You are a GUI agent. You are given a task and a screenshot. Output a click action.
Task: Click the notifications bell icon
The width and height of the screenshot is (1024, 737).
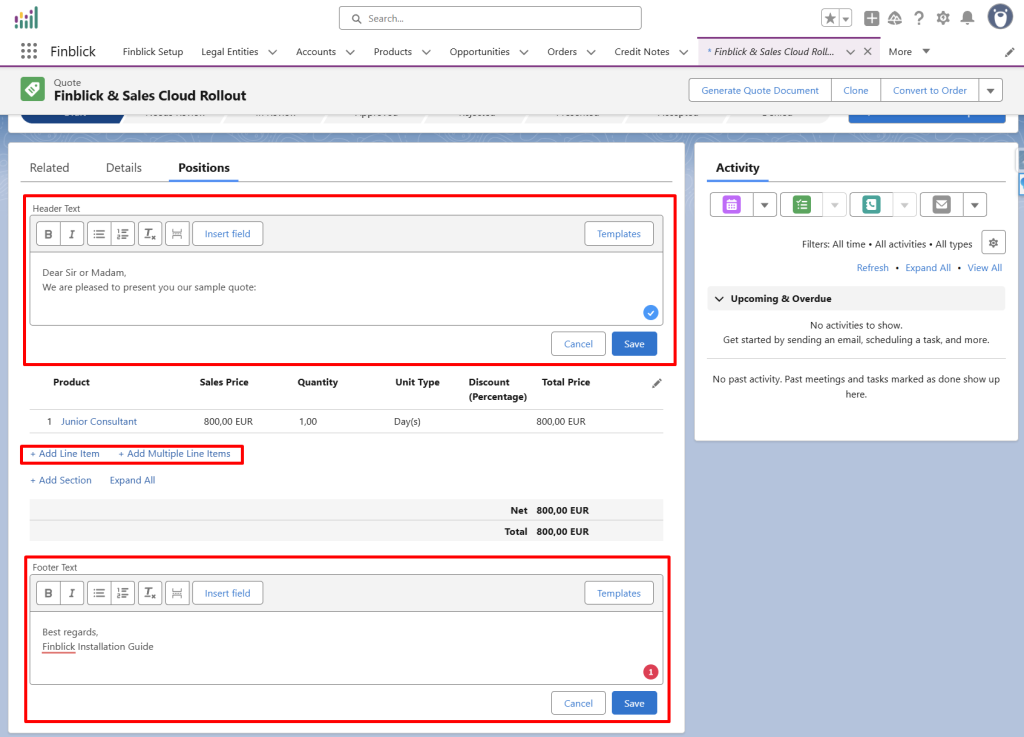pyautogui.click(x=967, y=18)
